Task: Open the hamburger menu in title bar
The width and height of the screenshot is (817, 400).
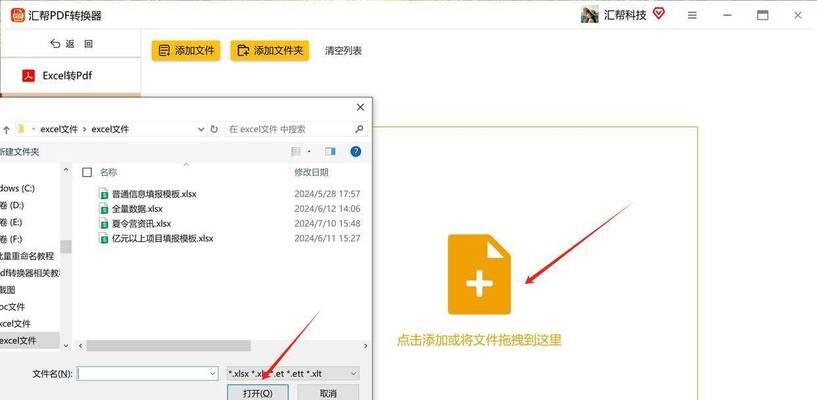Action: [x=692, y=16]
